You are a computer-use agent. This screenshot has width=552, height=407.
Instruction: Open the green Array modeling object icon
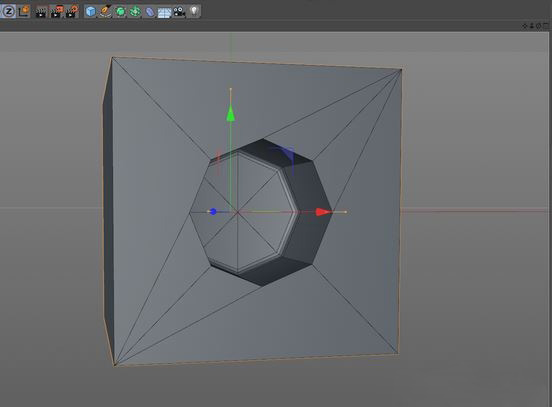135,12
